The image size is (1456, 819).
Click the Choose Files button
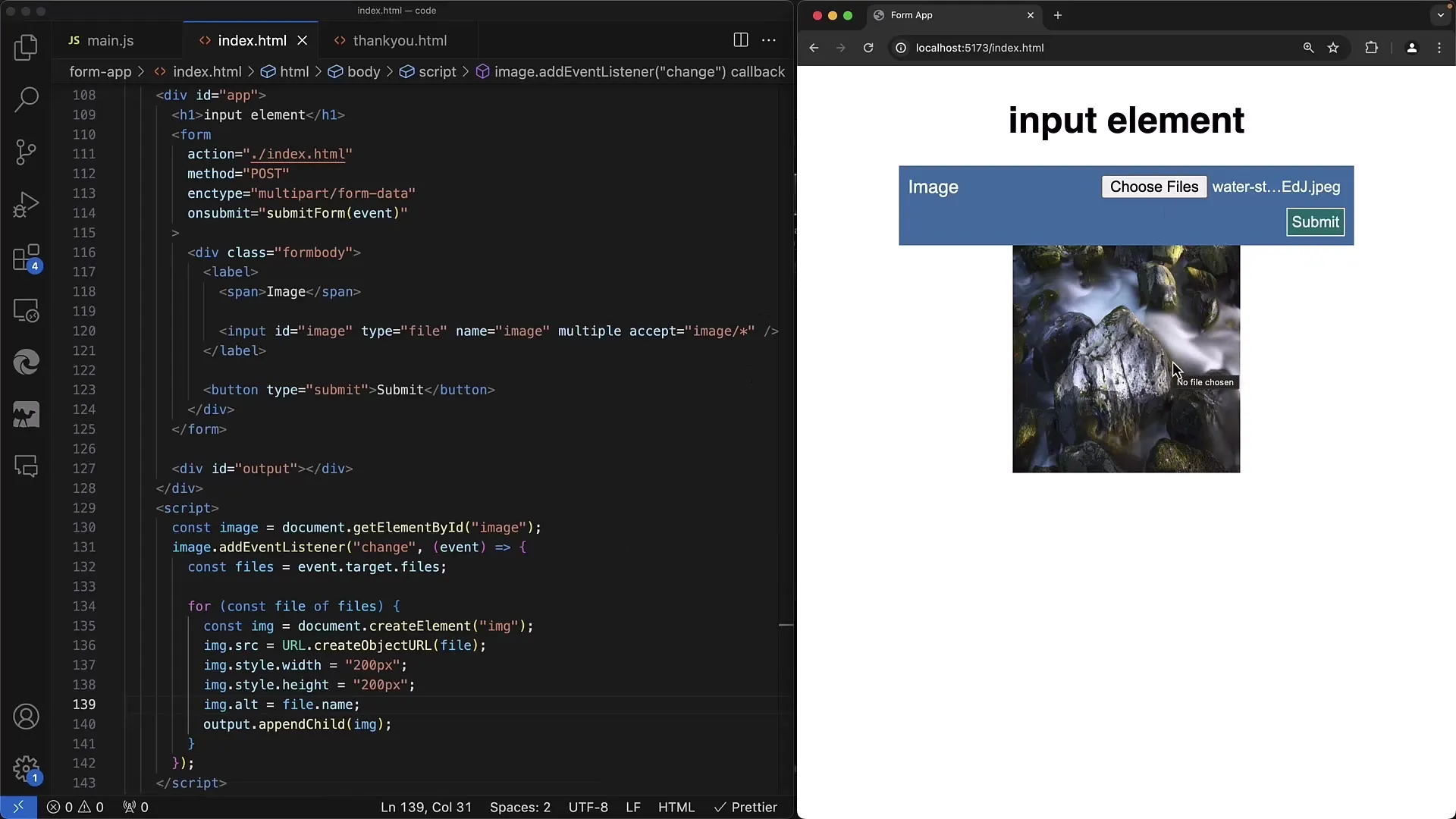click(x=1153, y=187)
